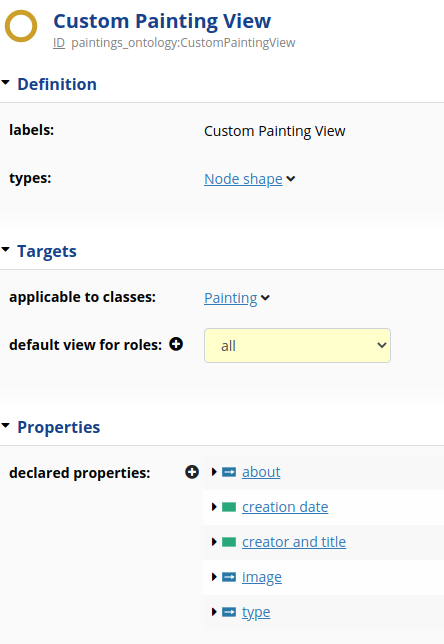Click the green rectangle icon beside creation date
This screenshot has height=644, width=444.
coord(229,507)
